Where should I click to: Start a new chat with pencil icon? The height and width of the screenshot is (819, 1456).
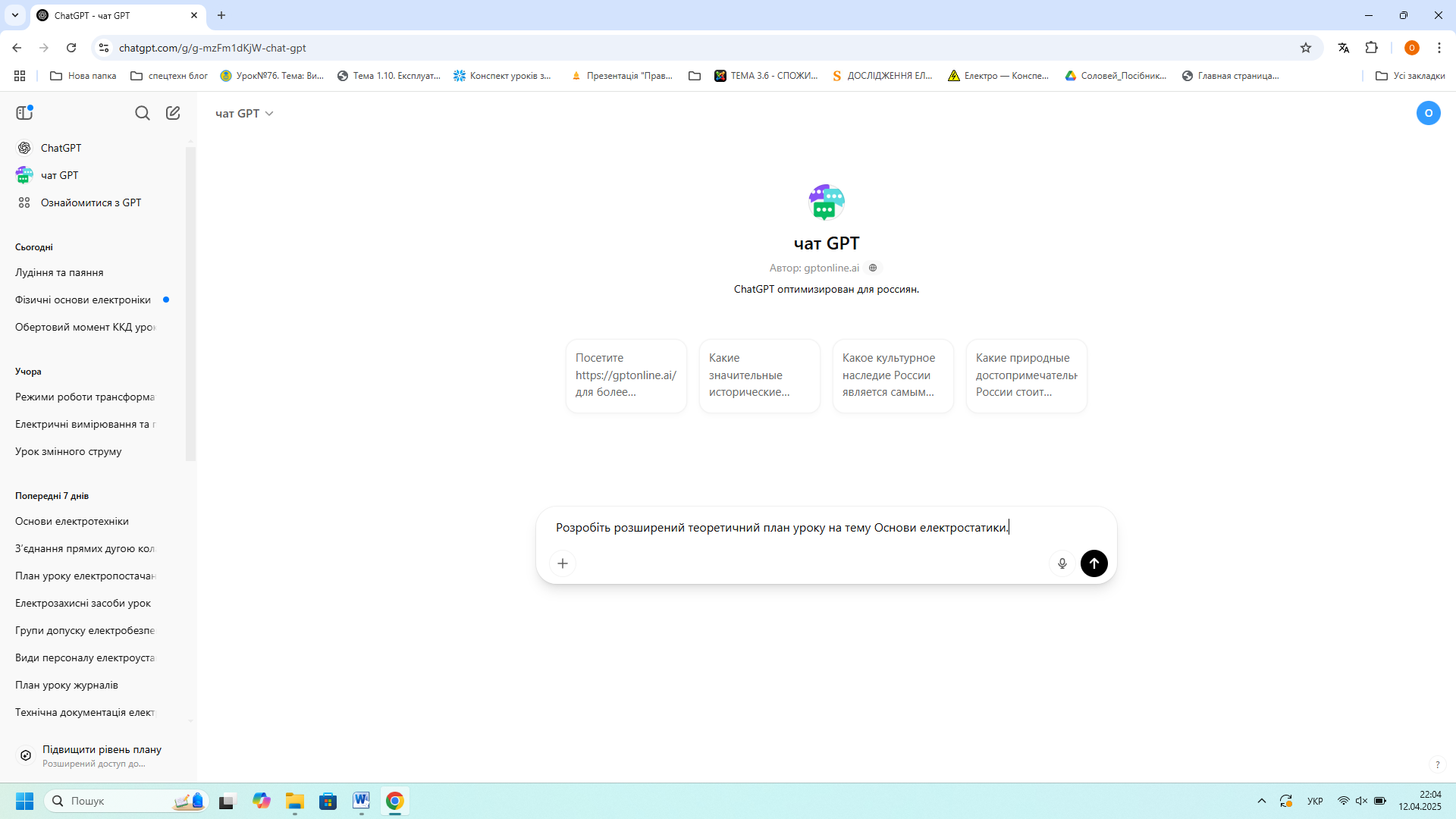[x=173, y=113]
